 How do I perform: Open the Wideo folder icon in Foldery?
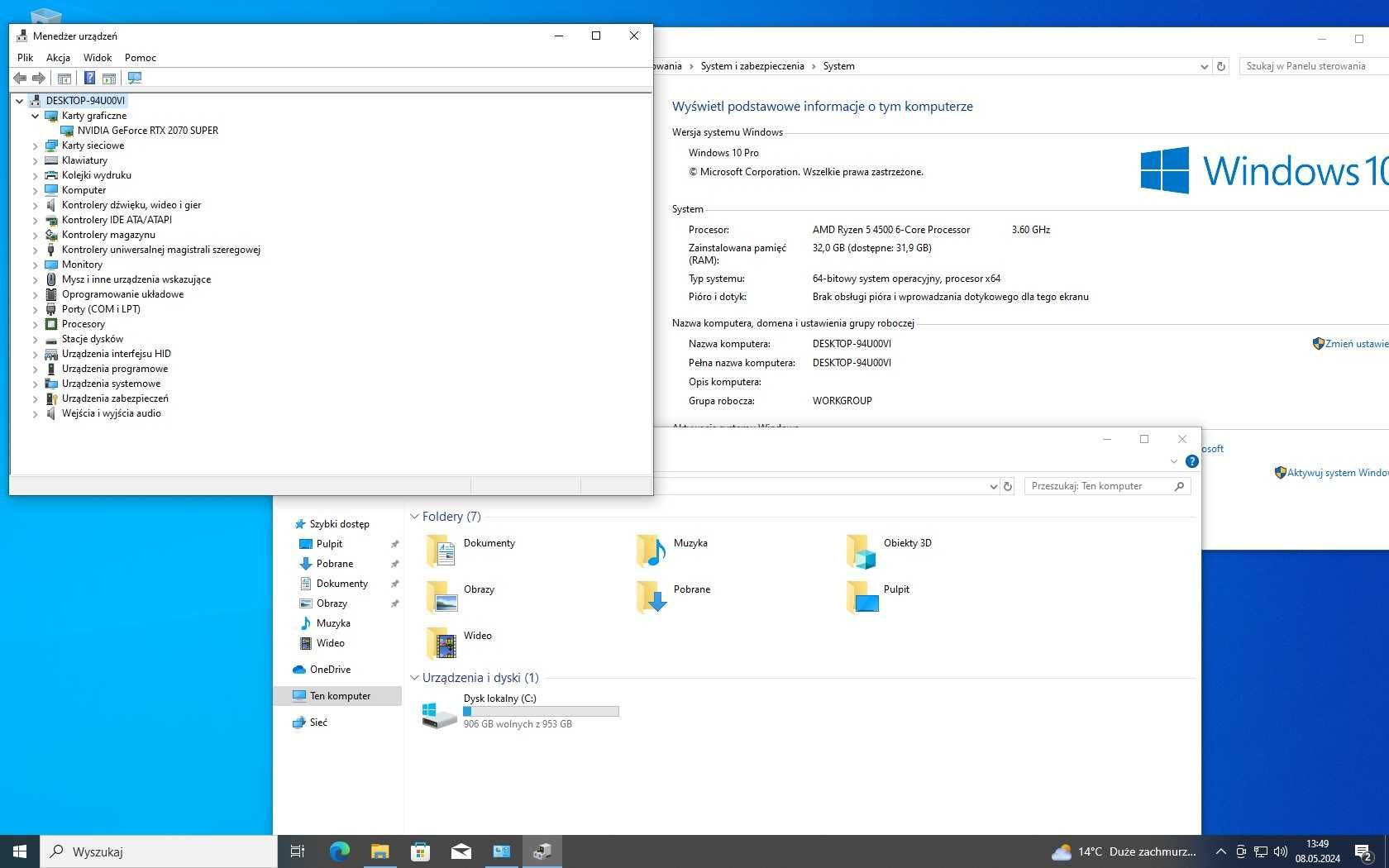pos(442,642)
